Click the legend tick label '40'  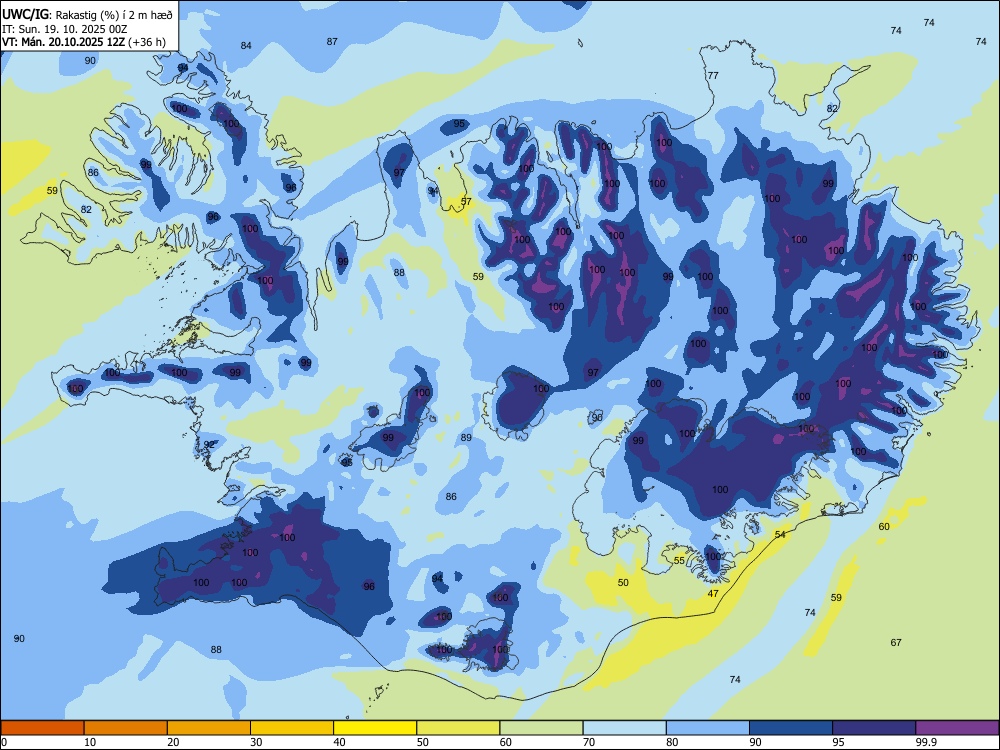coord(339,742)
